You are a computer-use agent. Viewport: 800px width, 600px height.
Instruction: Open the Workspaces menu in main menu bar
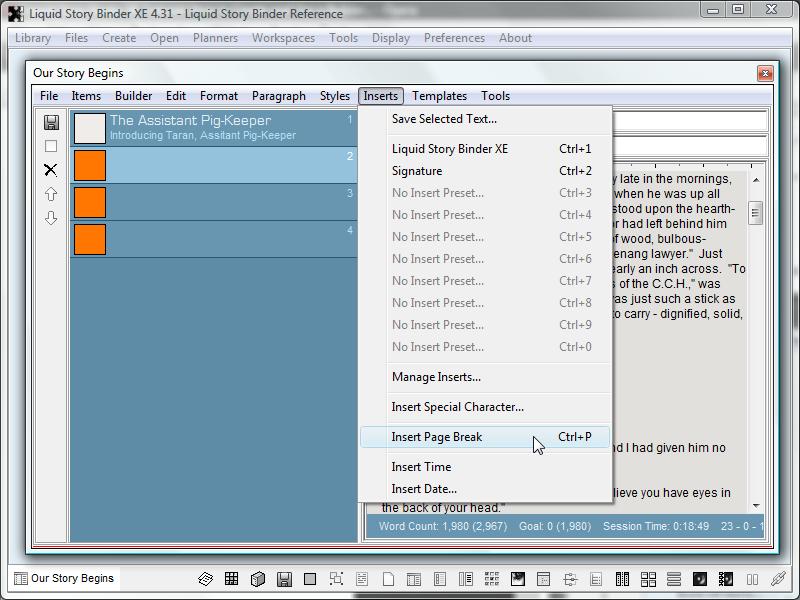click(283, 38)
